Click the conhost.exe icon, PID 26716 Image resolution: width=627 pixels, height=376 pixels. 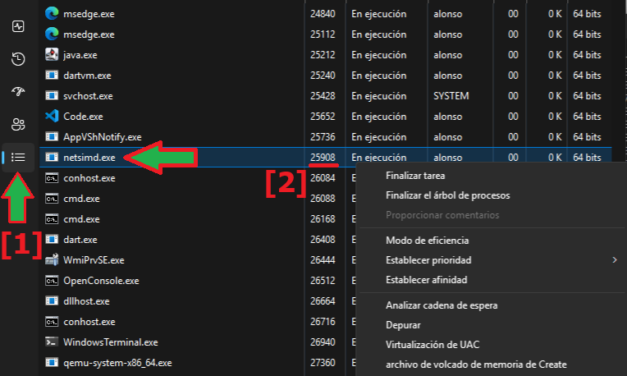click(x=52, y=322)
